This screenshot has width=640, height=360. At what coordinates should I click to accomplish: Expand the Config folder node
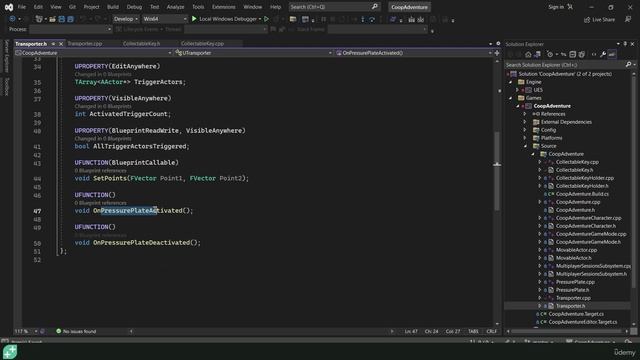click(x=525, y=130)
